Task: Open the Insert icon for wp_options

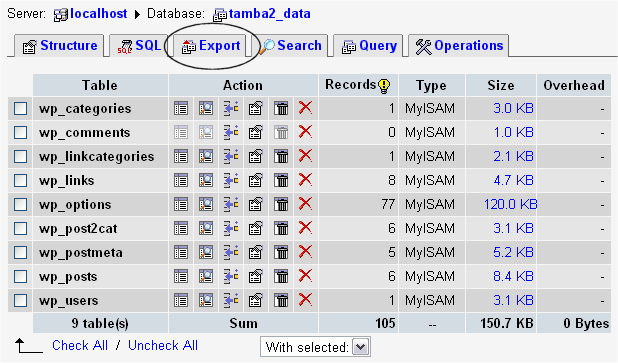Action: coord(231,205)
